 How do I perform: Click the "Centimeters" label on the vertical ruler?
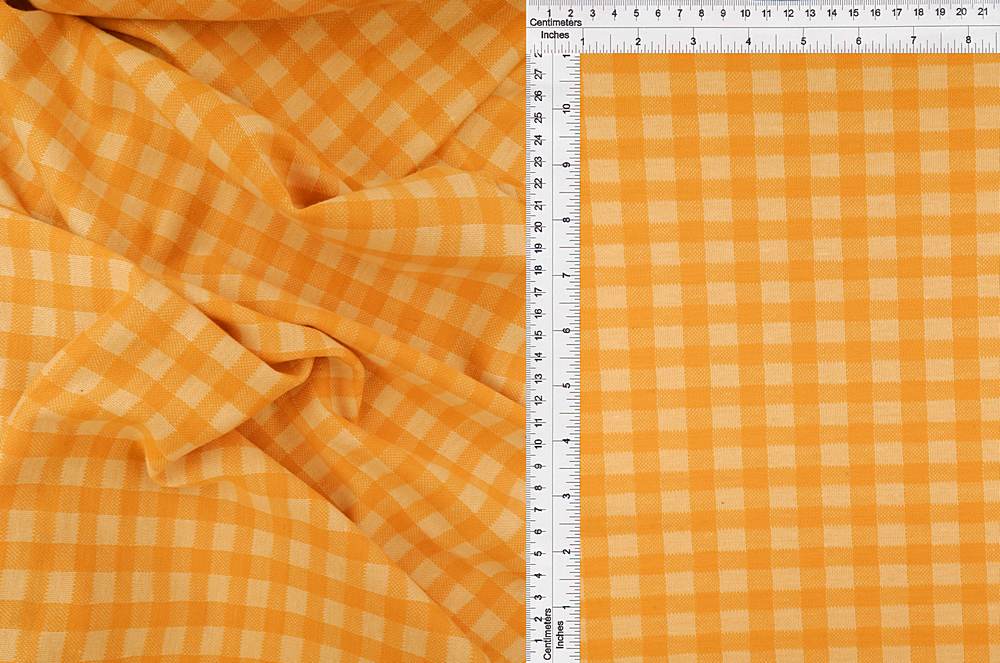point(547,634)
